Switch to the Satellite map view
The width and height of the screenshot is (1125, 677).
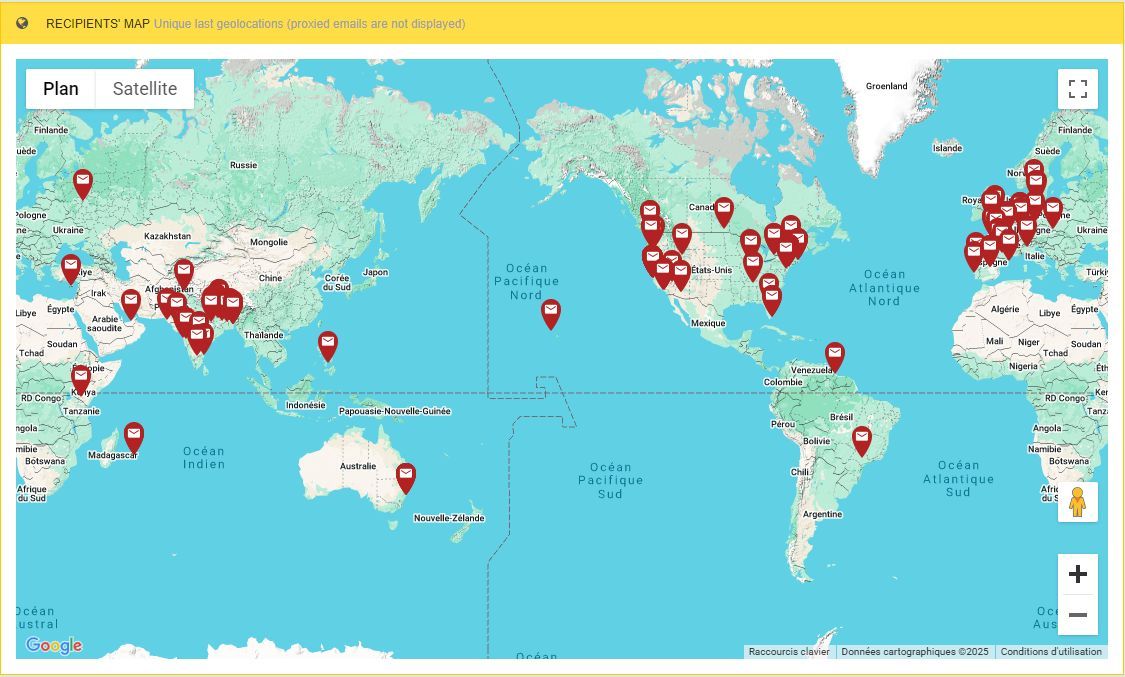pyautogui.click(x=143, y=88)
